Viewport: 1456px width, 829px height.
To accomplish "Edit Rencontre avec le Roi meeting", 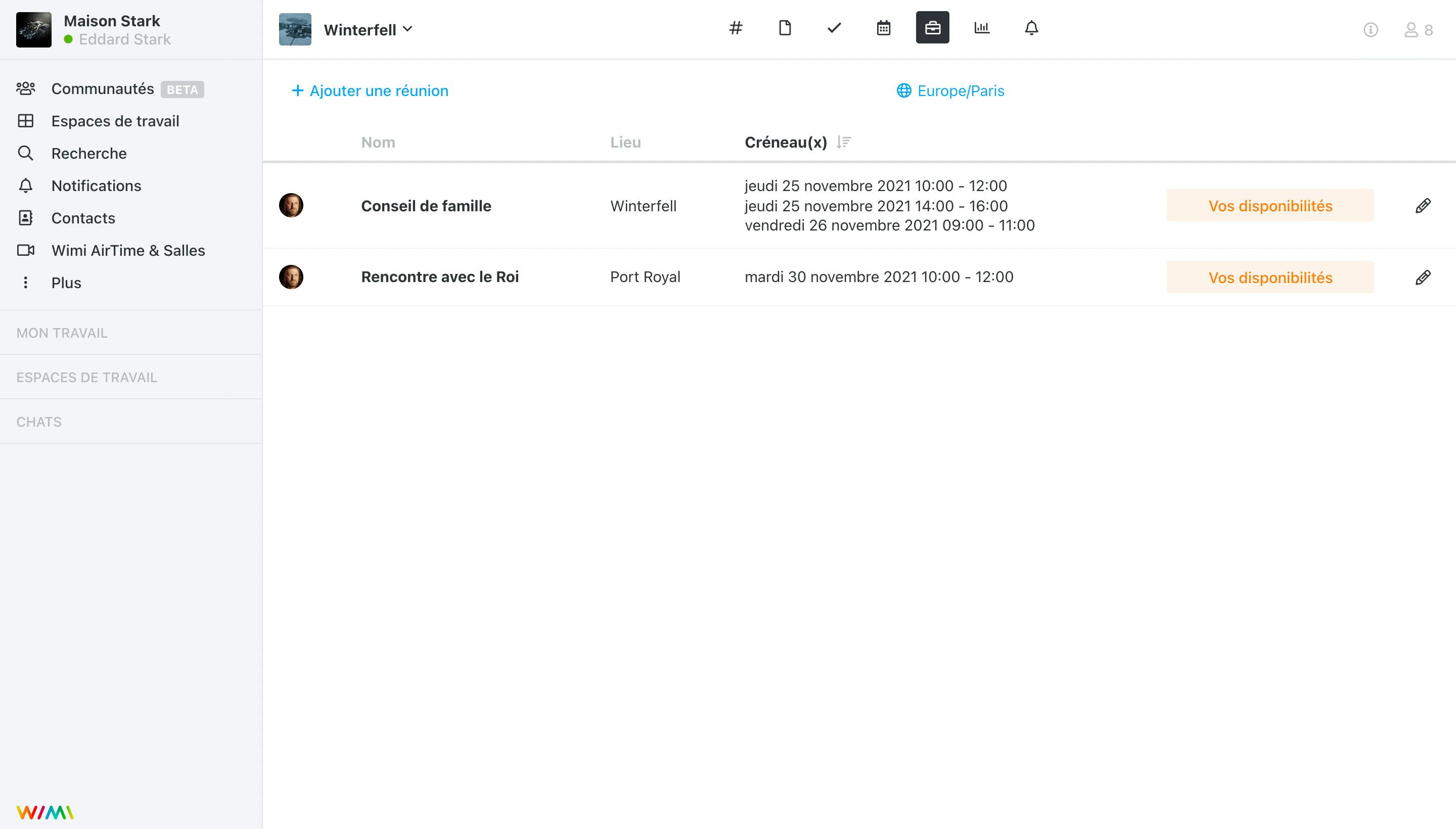I will coord(1423,278).
